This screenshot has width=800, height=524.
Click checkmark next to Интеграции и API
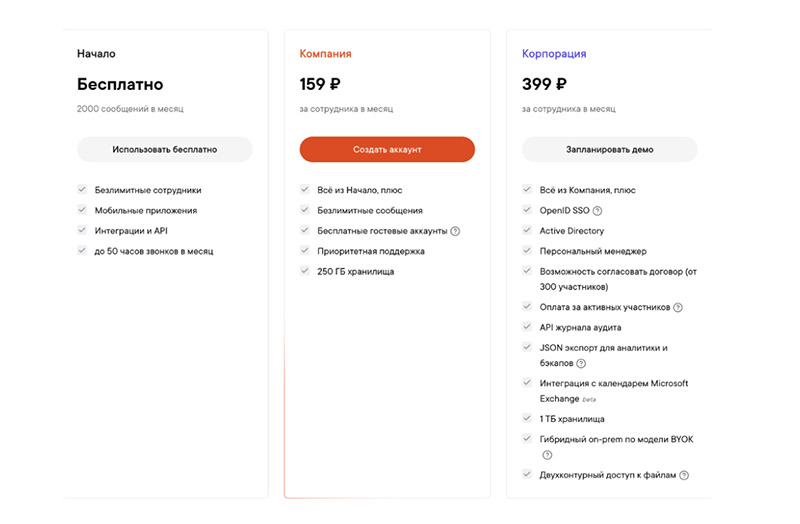click(82, 231)
